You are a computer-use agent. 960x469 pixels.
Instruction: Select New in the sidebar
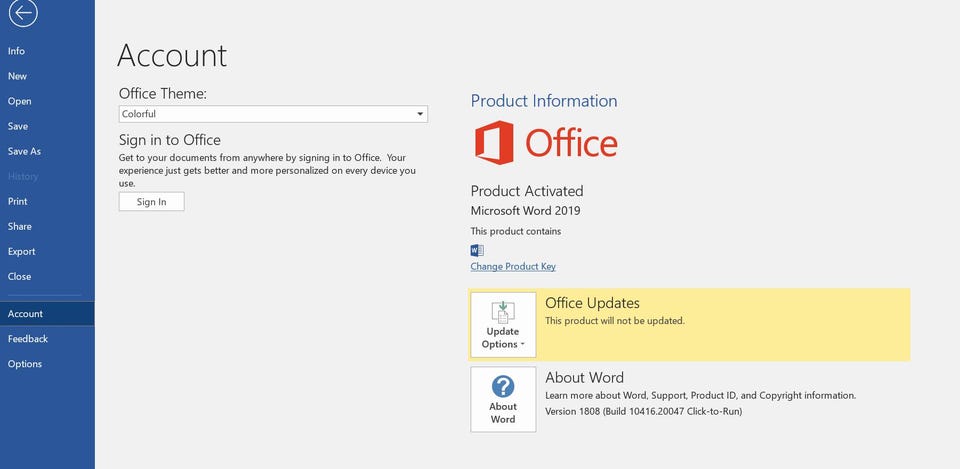47,76
